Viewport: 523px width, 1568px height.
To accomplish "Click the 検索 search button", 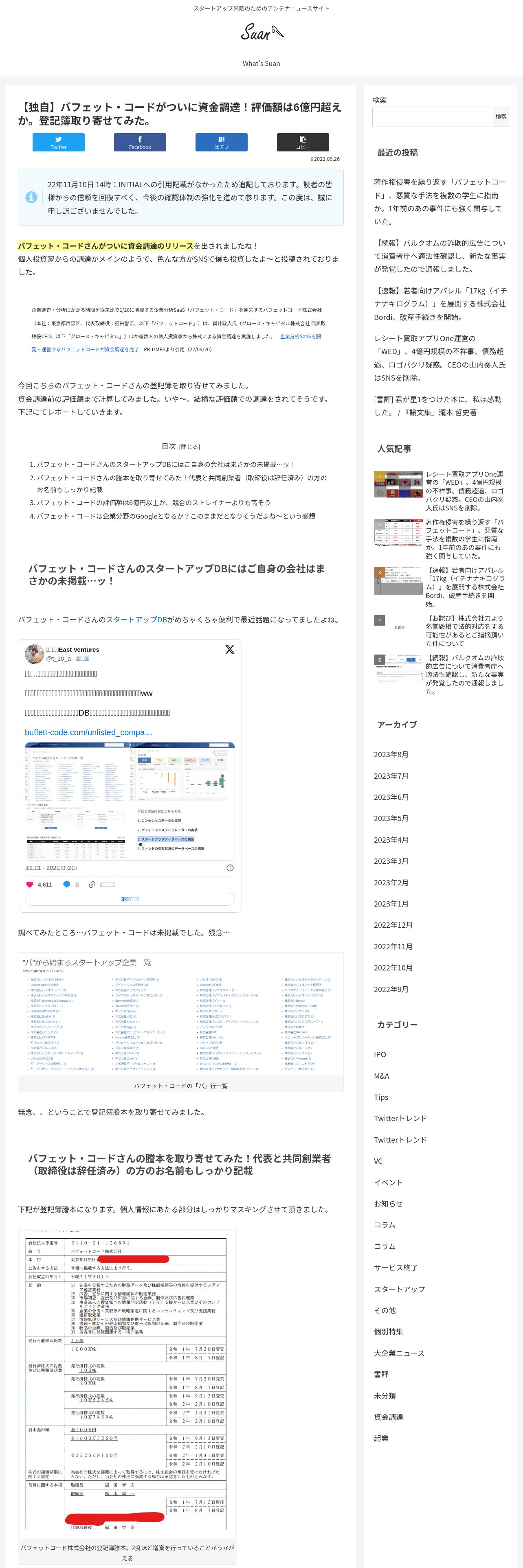I will tap(501, 117).
